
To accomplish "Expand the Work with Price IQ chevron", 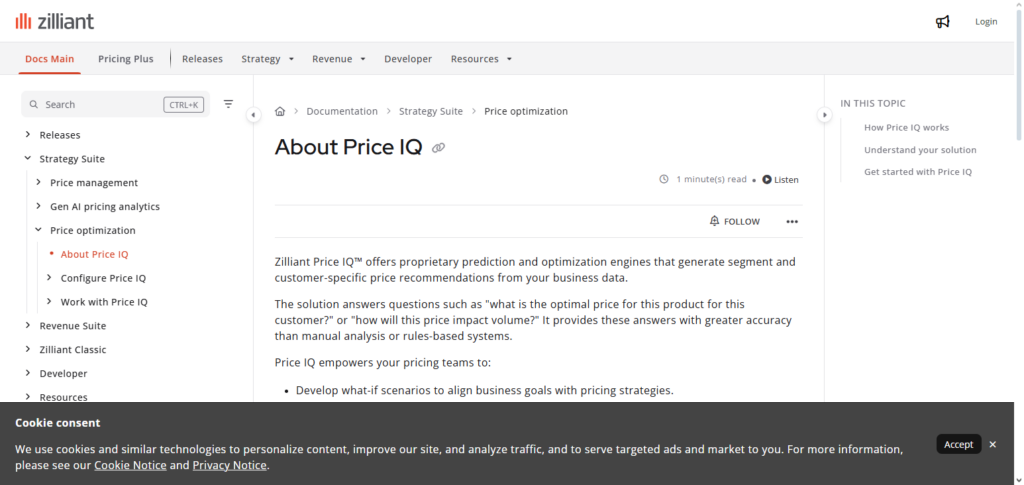I will [49, 302].
